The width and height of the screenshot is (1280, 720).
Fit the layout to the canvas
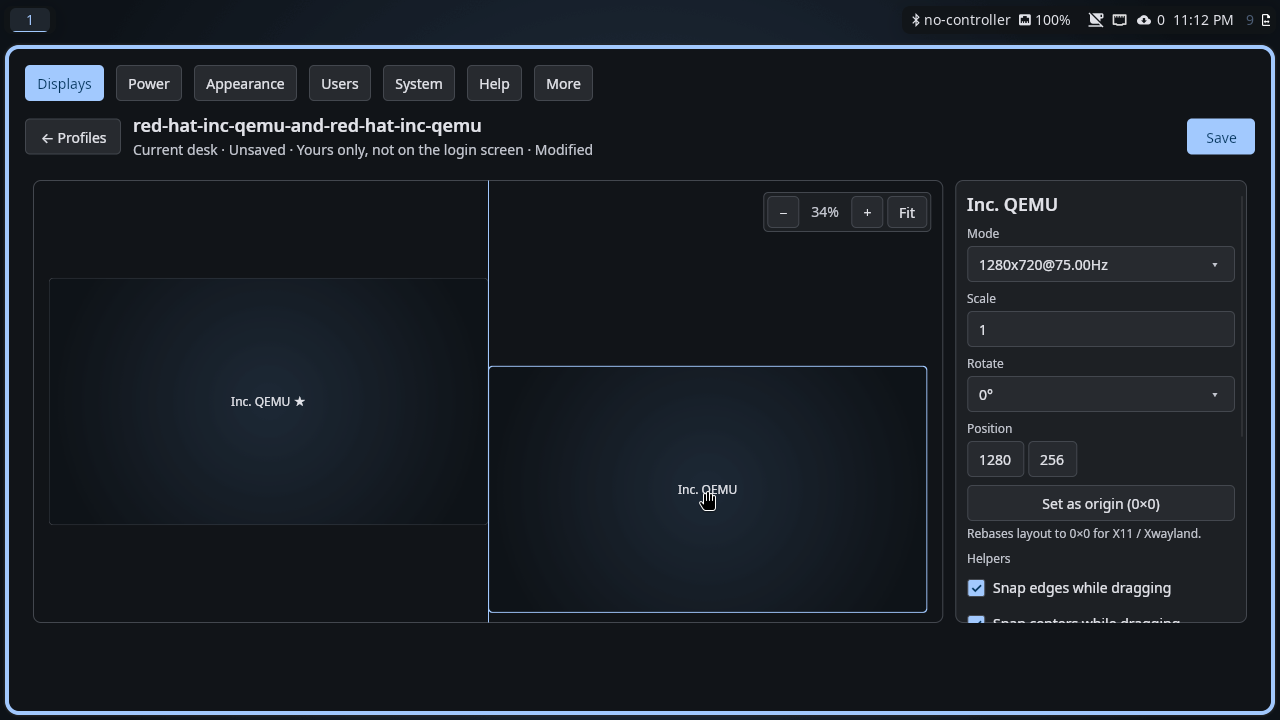point(907,212)
